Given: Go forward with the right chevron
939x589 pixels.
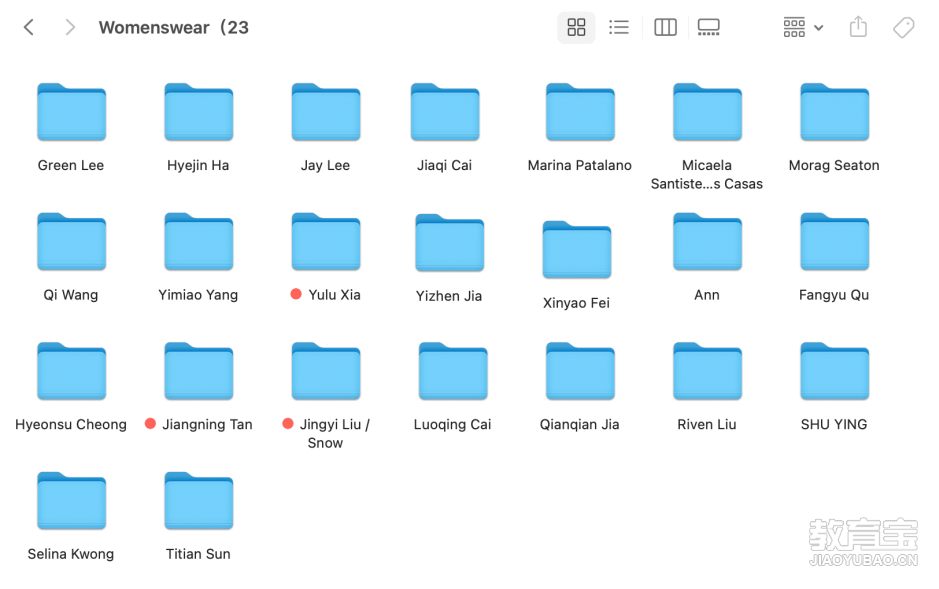Looking at the screenshot, I should [70, 27].
